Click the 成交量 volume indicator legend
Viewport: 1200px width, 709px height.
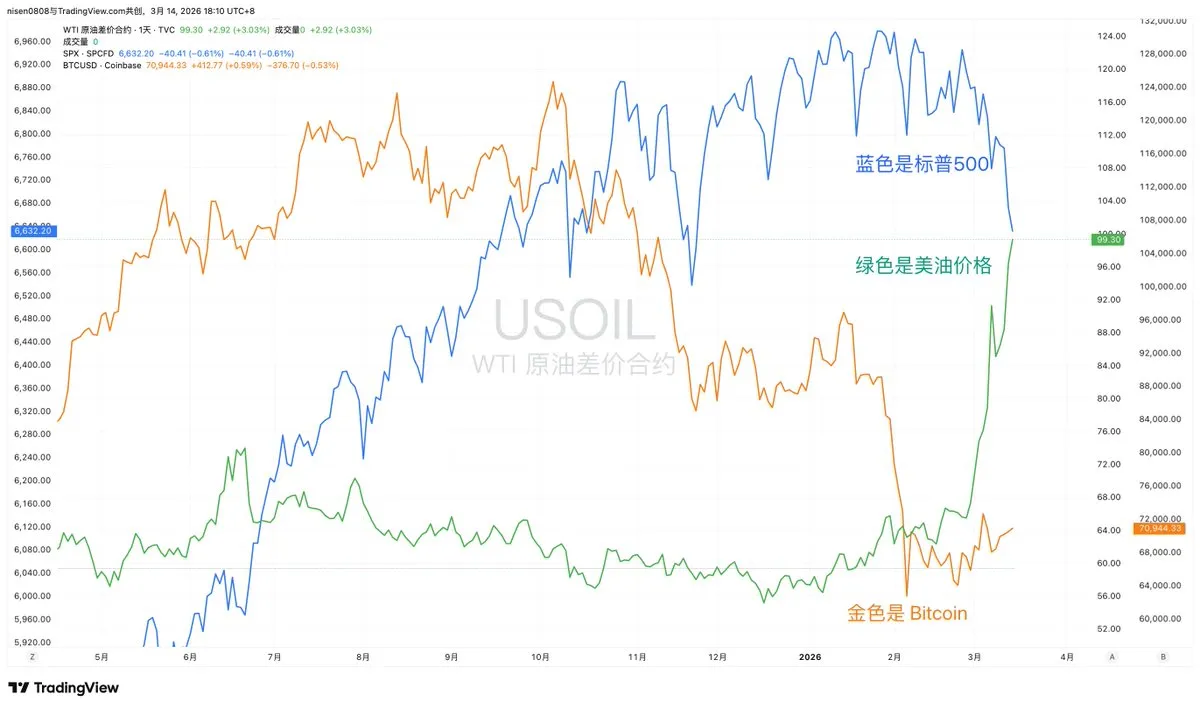coord(77,42)
